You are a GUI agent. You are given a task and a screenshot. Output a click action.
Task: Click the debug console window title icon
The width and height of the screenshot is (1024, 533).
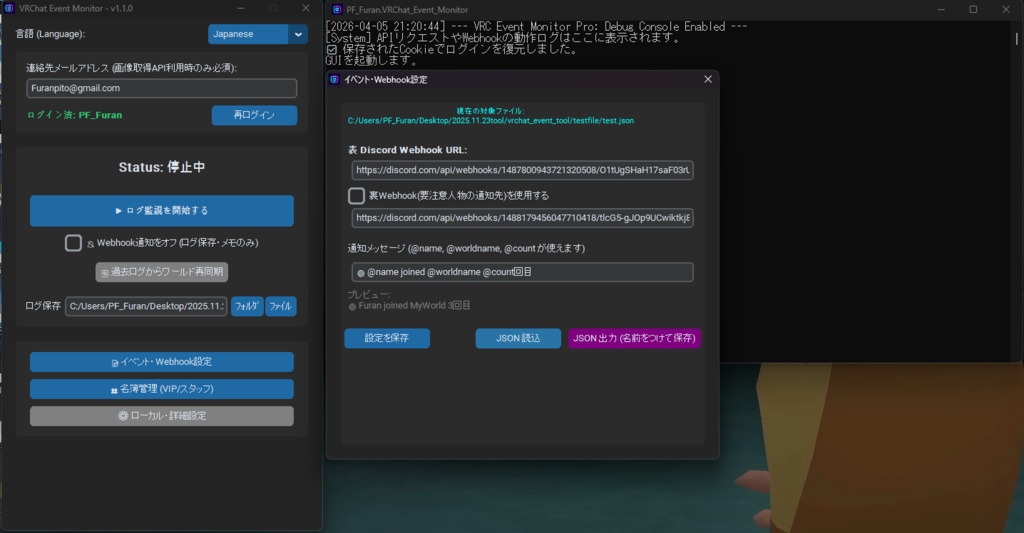point(336,10)
